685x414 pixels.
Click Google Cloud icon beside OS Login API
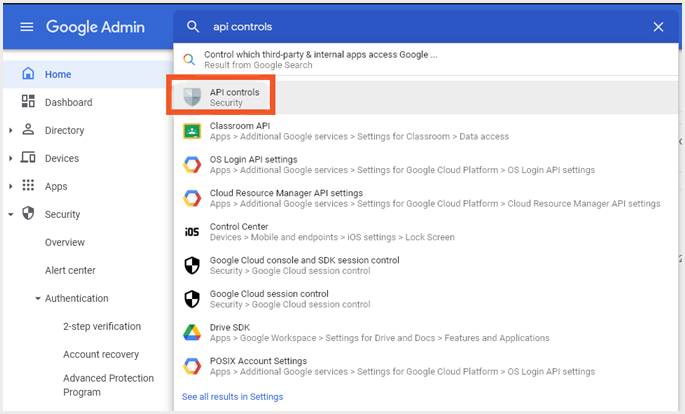coord(192,165)
